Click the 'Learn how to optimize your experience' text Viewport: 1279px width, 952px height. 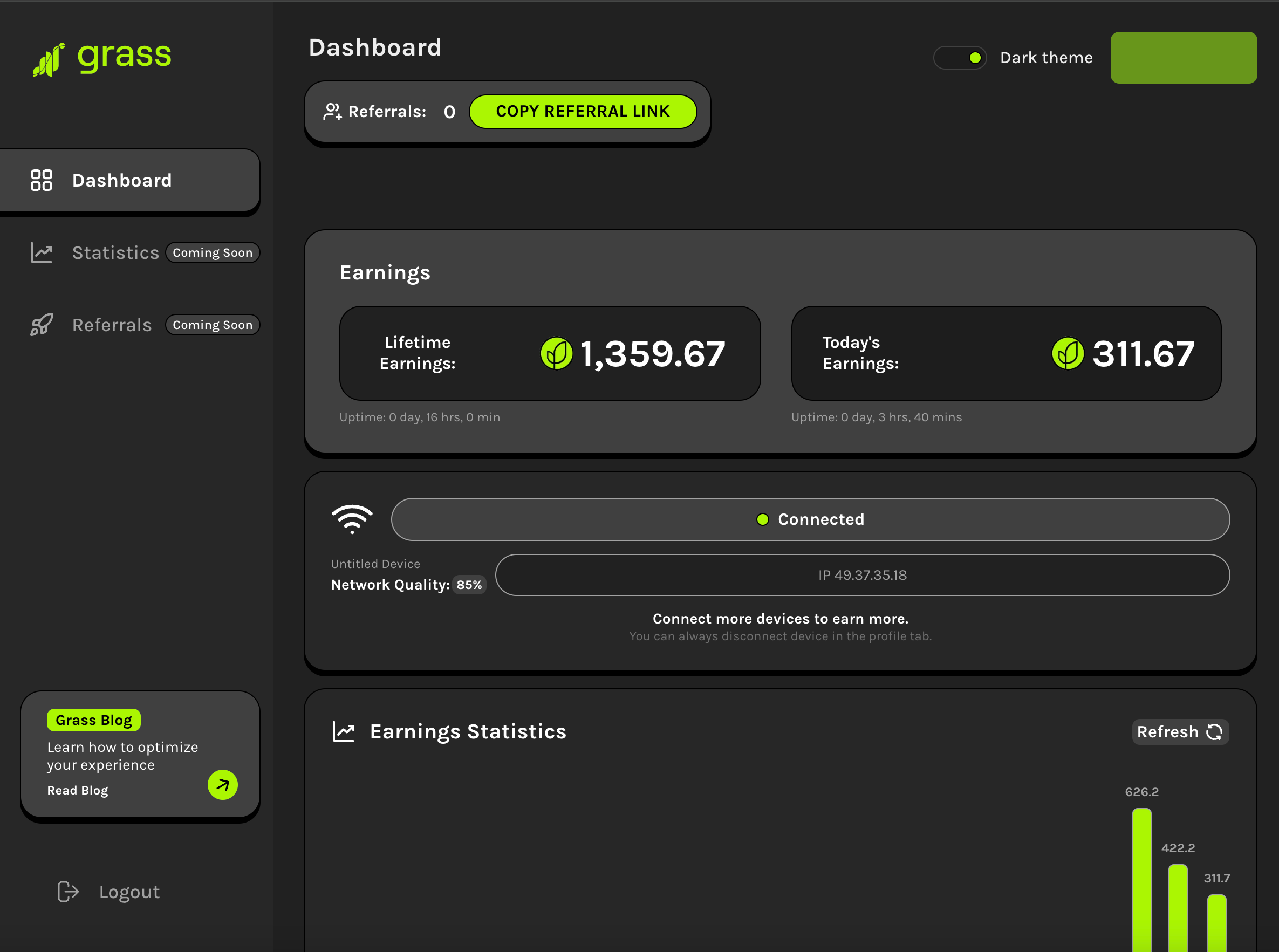coord(123,756)
